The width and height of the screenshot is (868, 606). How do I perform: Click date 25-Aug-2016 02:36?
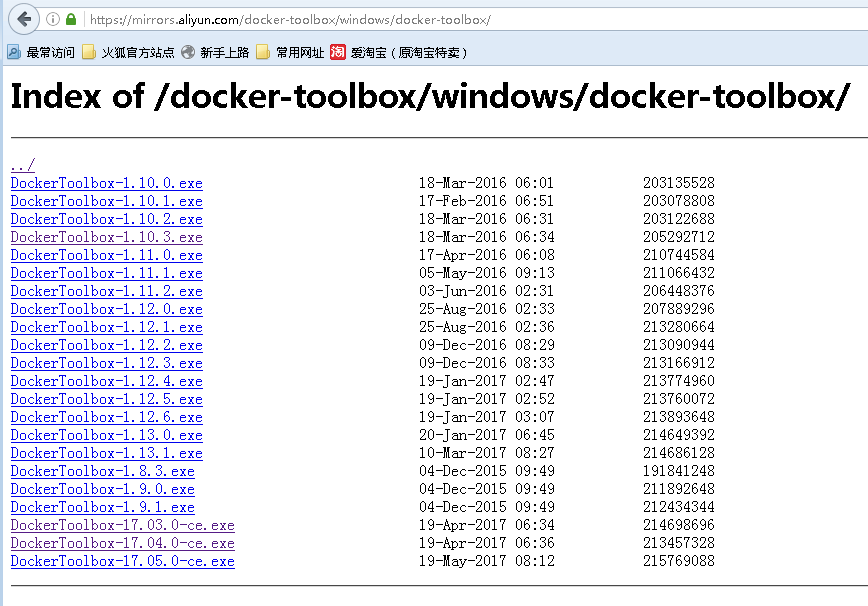point(486,327)
